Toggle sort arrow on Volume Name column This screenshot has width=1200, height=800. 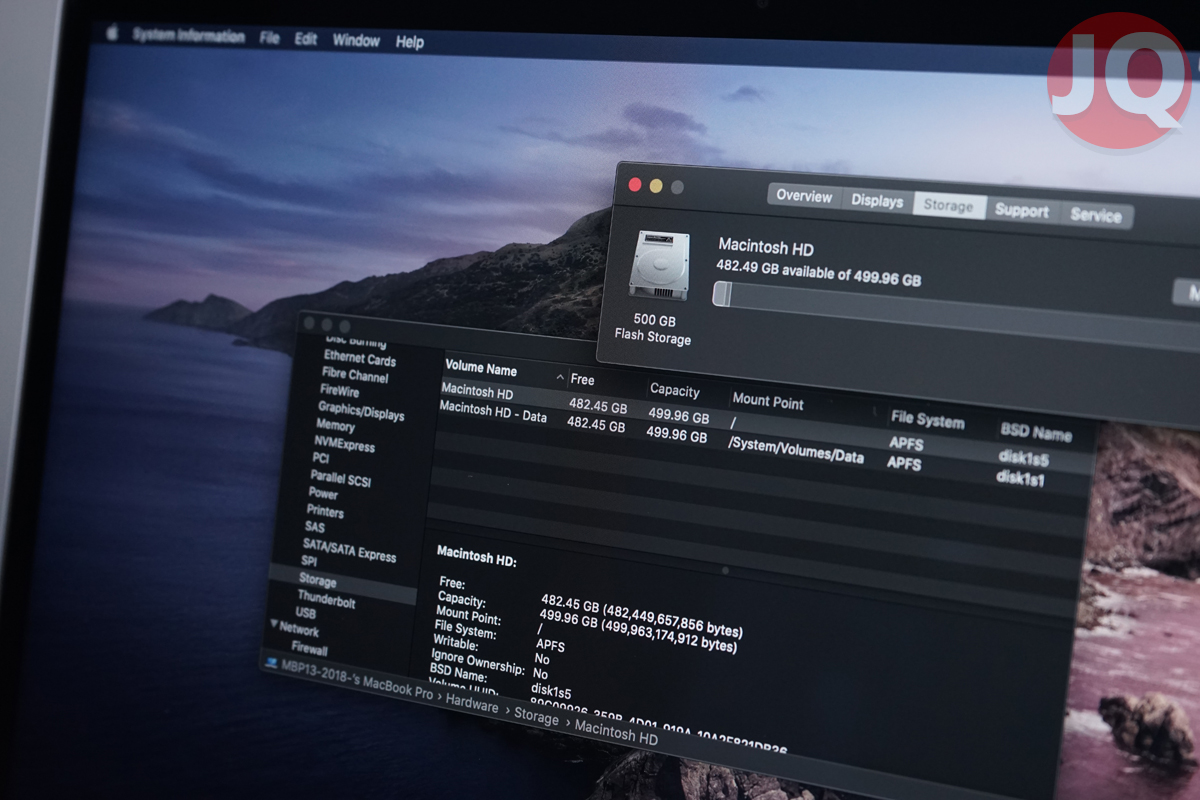coord(560,377)
